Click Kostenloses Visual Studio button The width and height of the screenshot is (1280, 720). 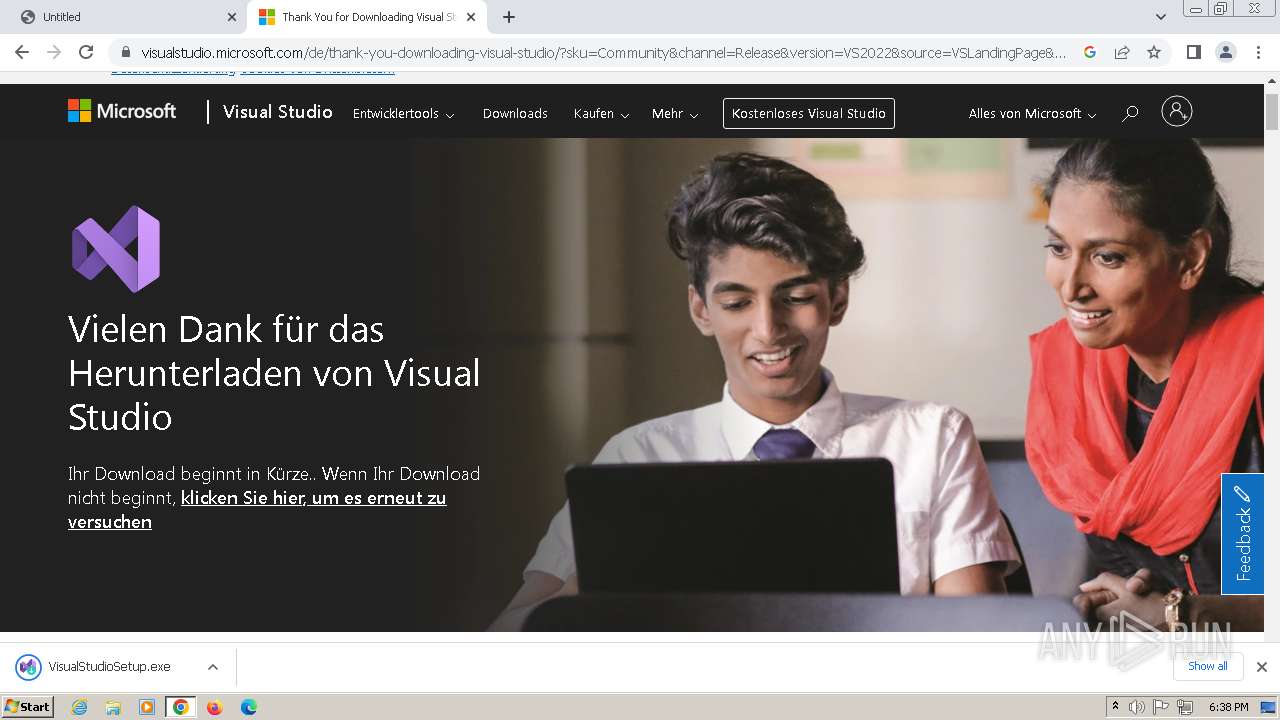[x=809, y=113]
